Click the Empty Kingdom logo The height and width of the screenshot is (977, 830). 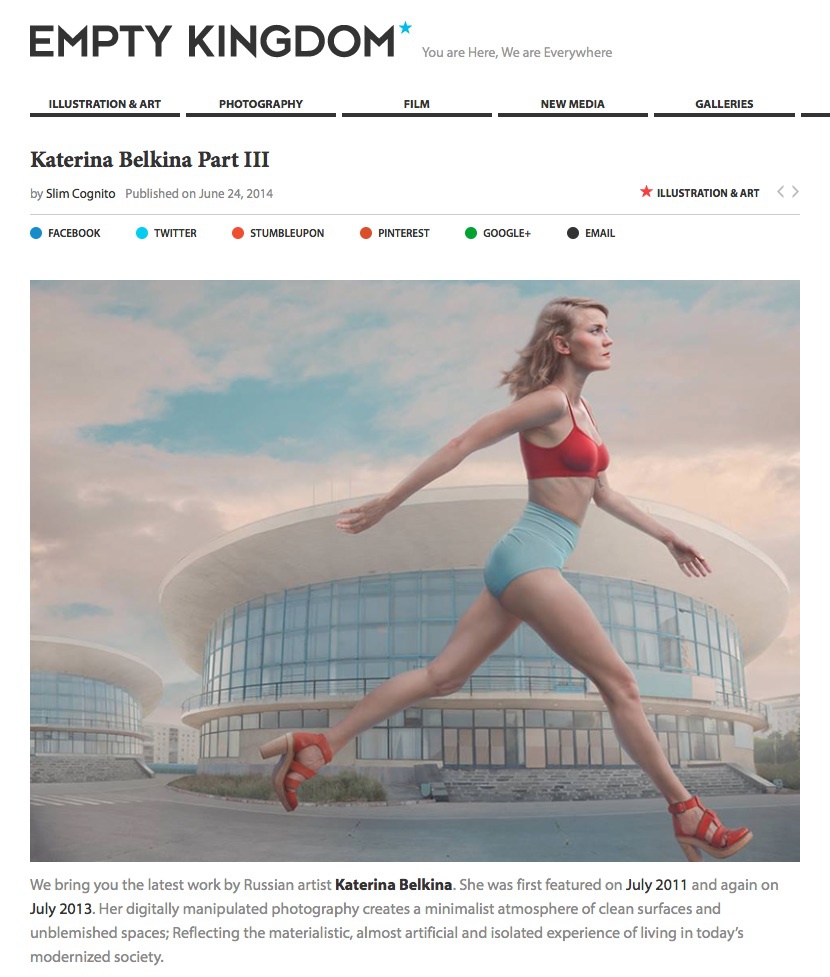pyautogui.click(x=212, y=42)
